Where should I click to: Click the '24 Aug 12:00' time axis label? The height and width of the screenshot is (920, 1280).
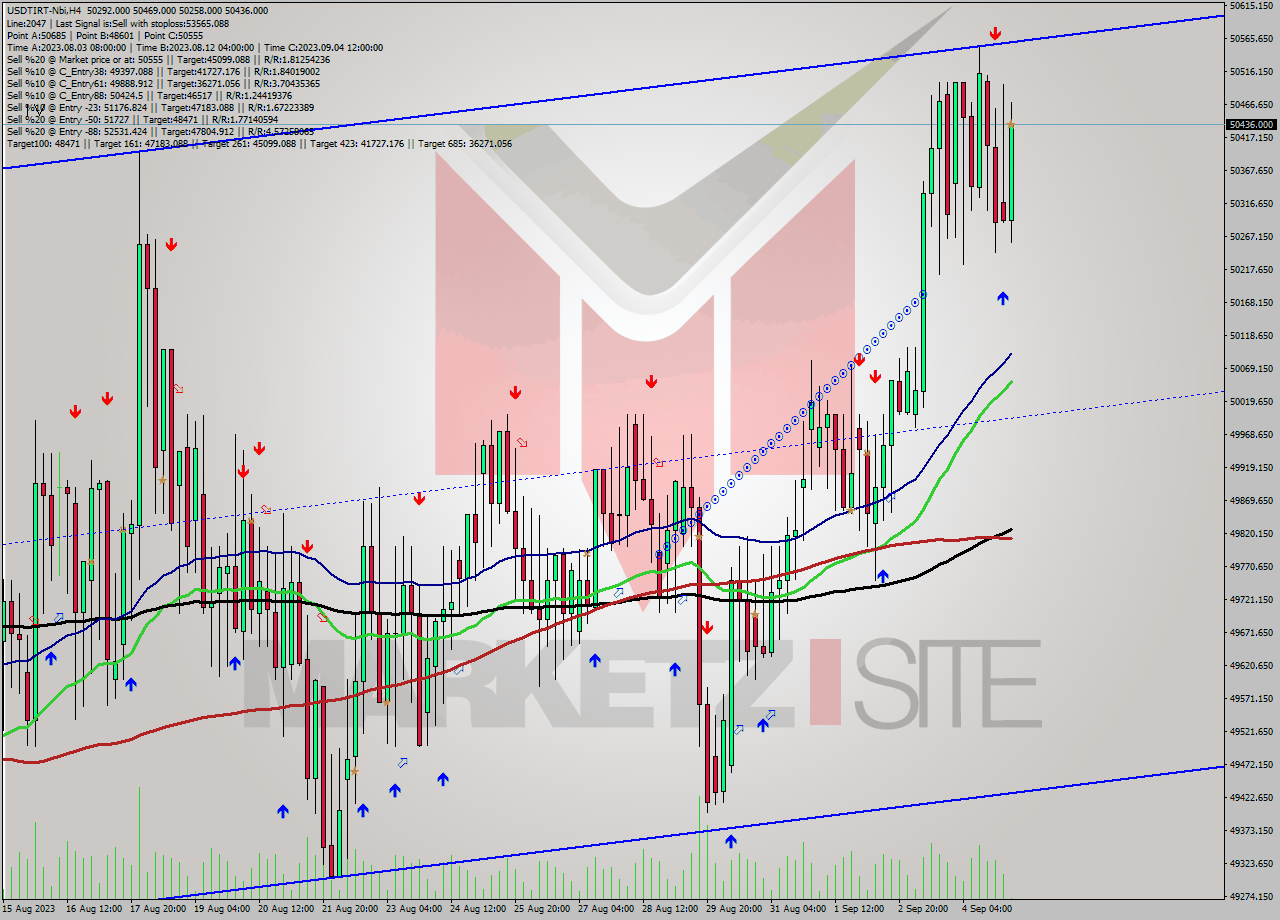click(478, 909)
